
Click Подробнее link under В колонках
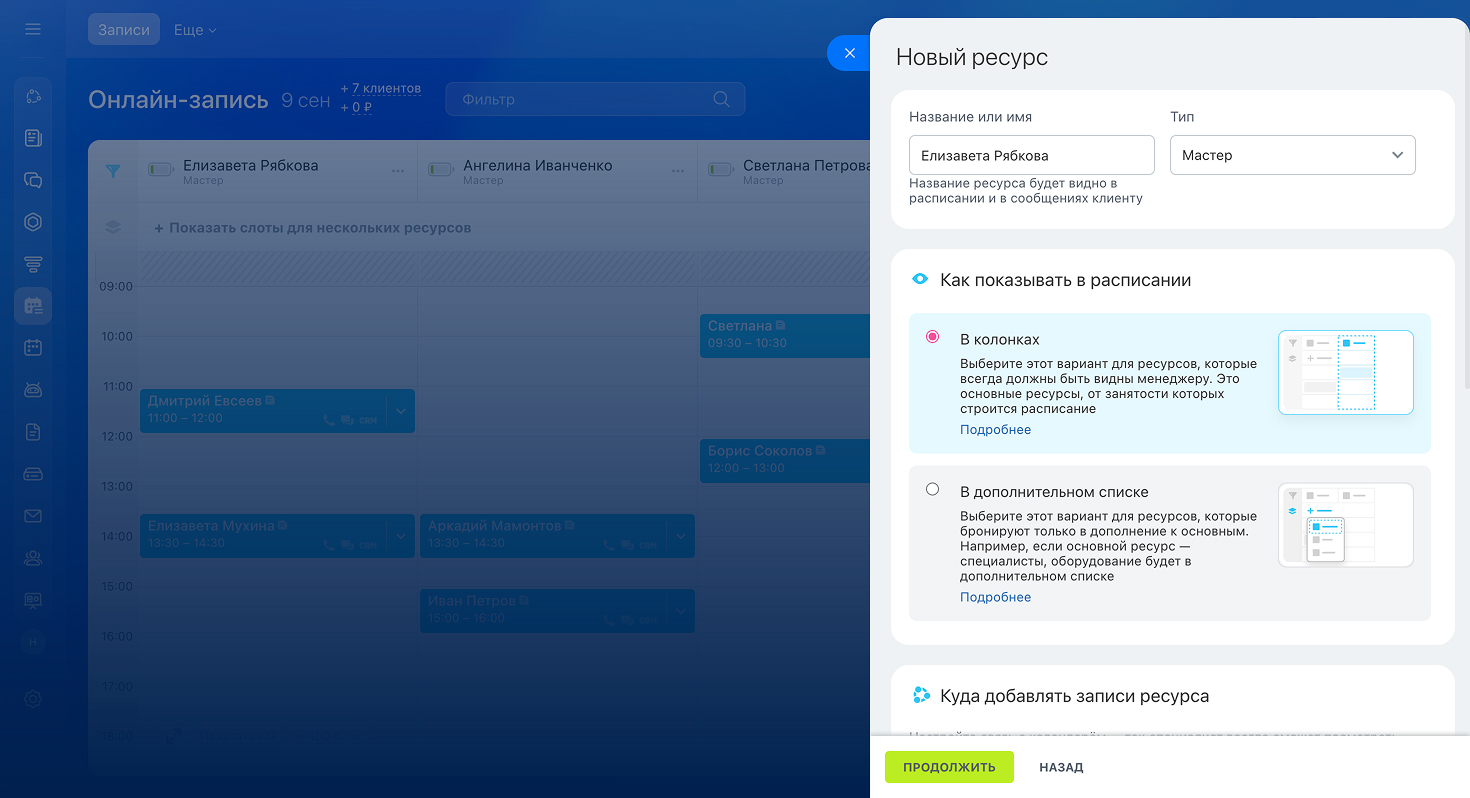coord(995,430)
